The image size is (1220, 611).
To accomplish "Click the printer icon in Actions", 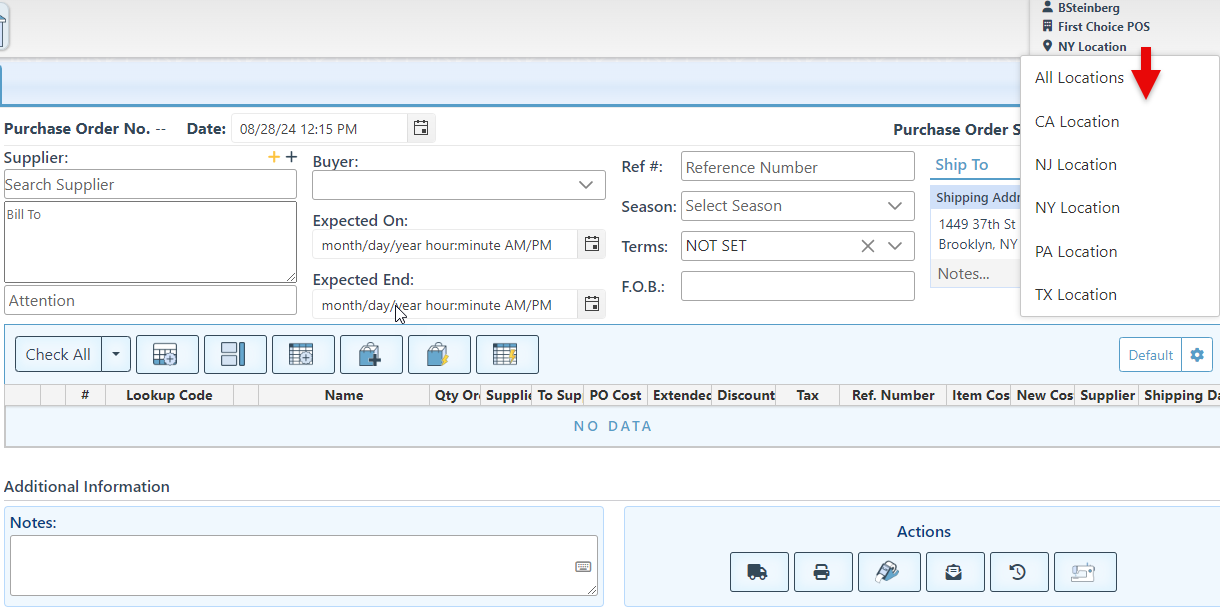I will coord(823,572).
